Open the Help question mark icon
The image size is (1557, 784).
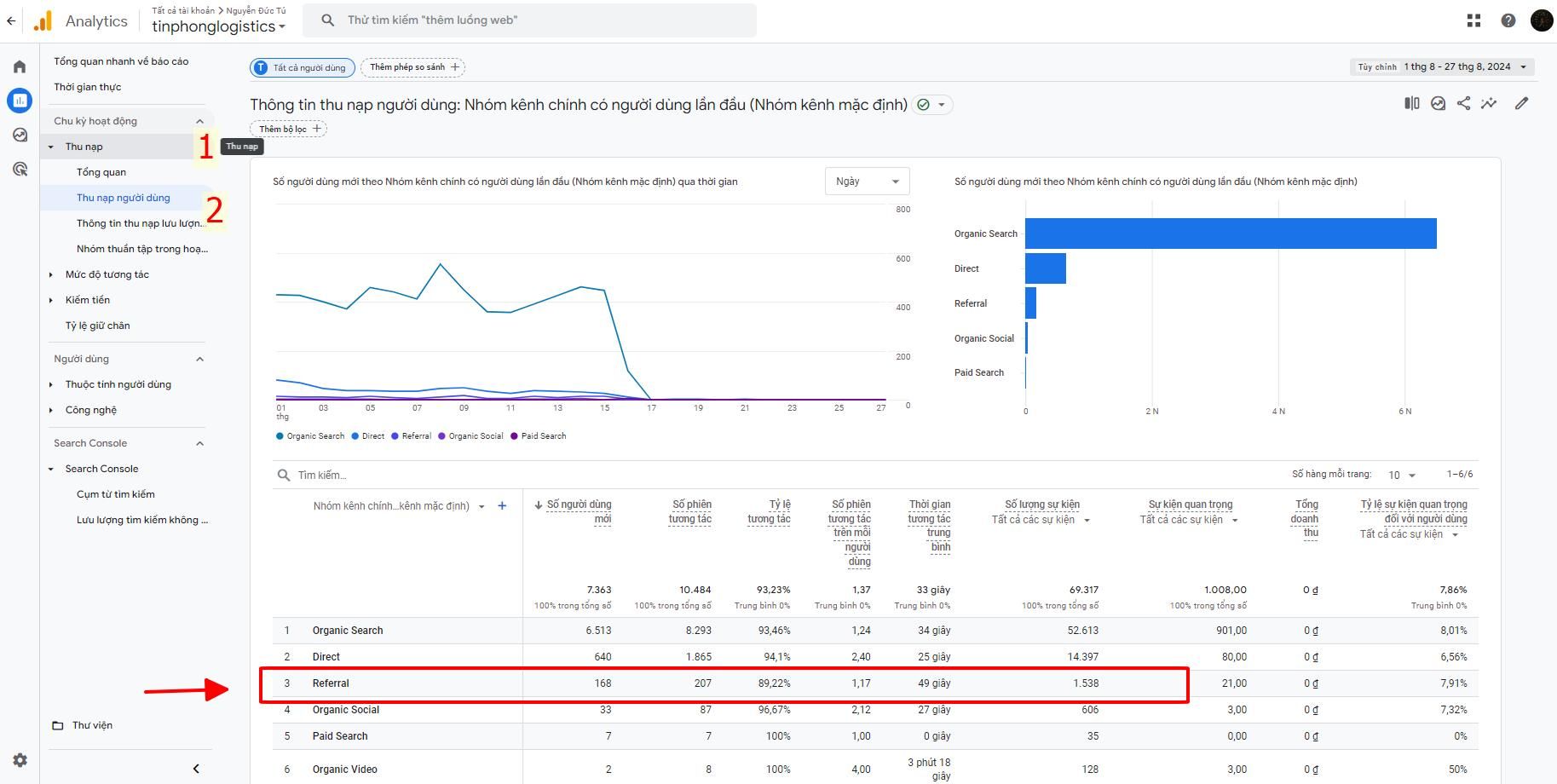pyautogui.click(x=1508, y=20)
